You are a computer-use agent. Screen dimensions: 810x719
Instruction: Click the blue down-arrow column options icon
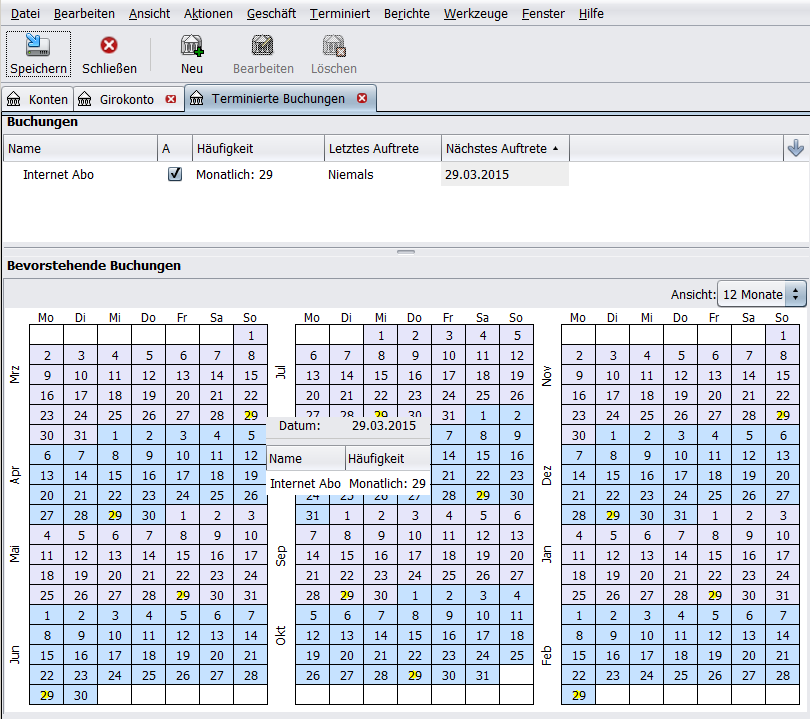pyautogui.click(x=795, y=148)
